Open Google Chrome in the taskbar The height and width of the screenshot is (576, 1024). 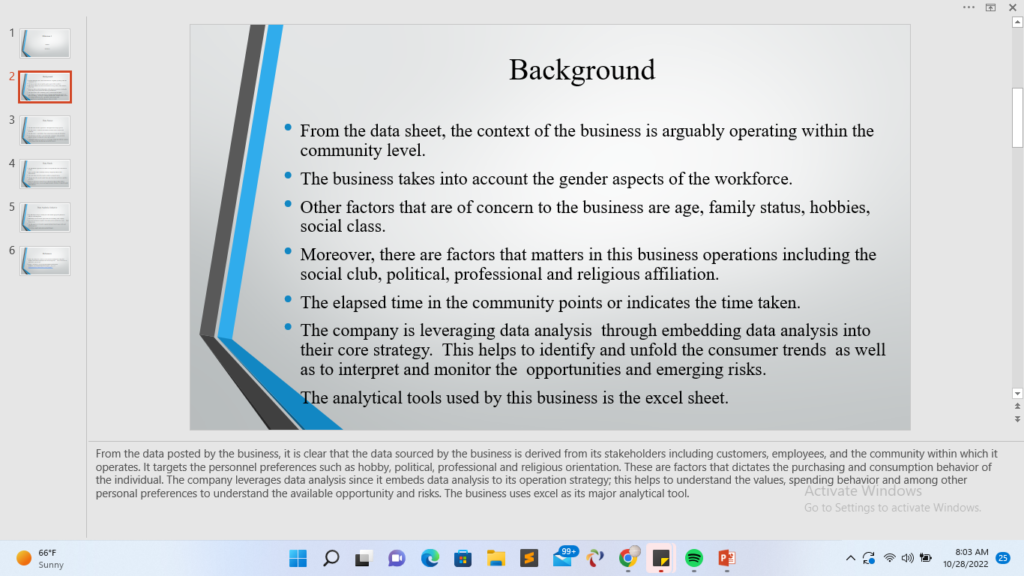(x=628, y=558)
